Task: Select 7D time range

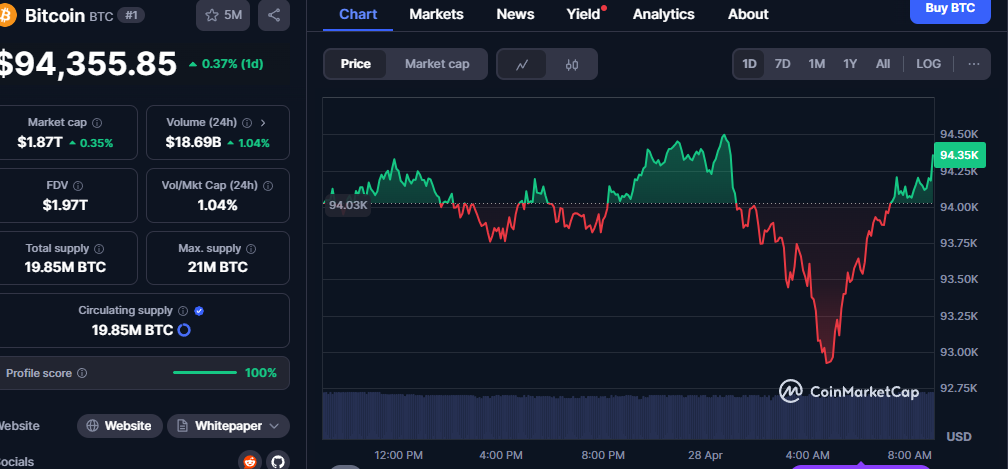Action: point(782,64)
